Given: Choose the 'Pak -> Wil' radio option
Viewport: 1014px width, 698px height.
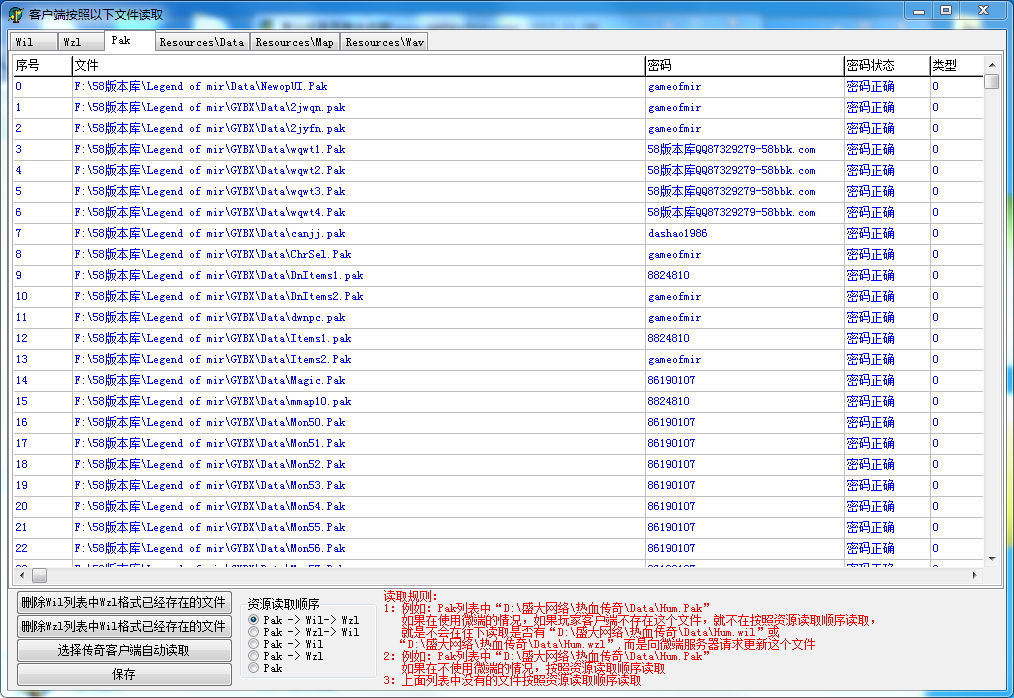Looking at the screenshot, I should (254, 644).
